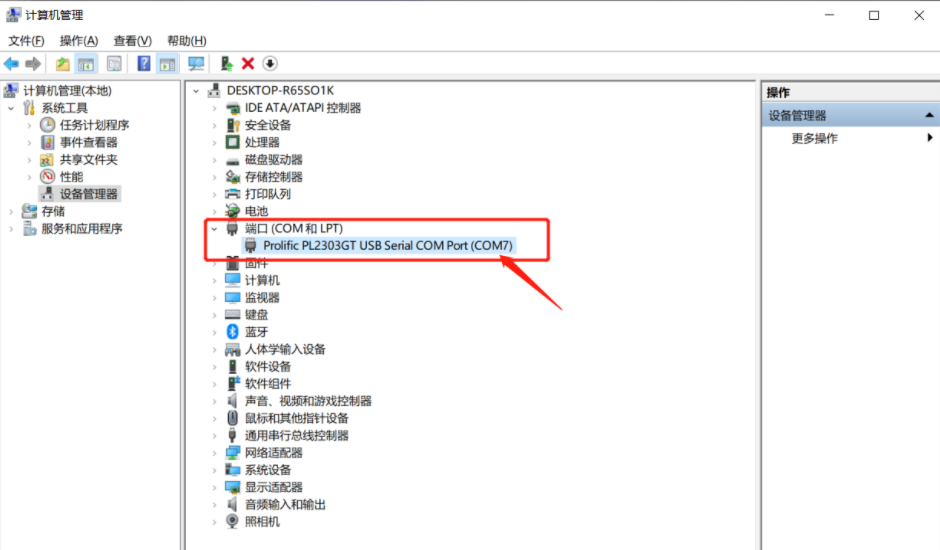Image resolution: width=940 pixels, height=550 pixels.
Task: Click the camera category icon
Action: 233,521
